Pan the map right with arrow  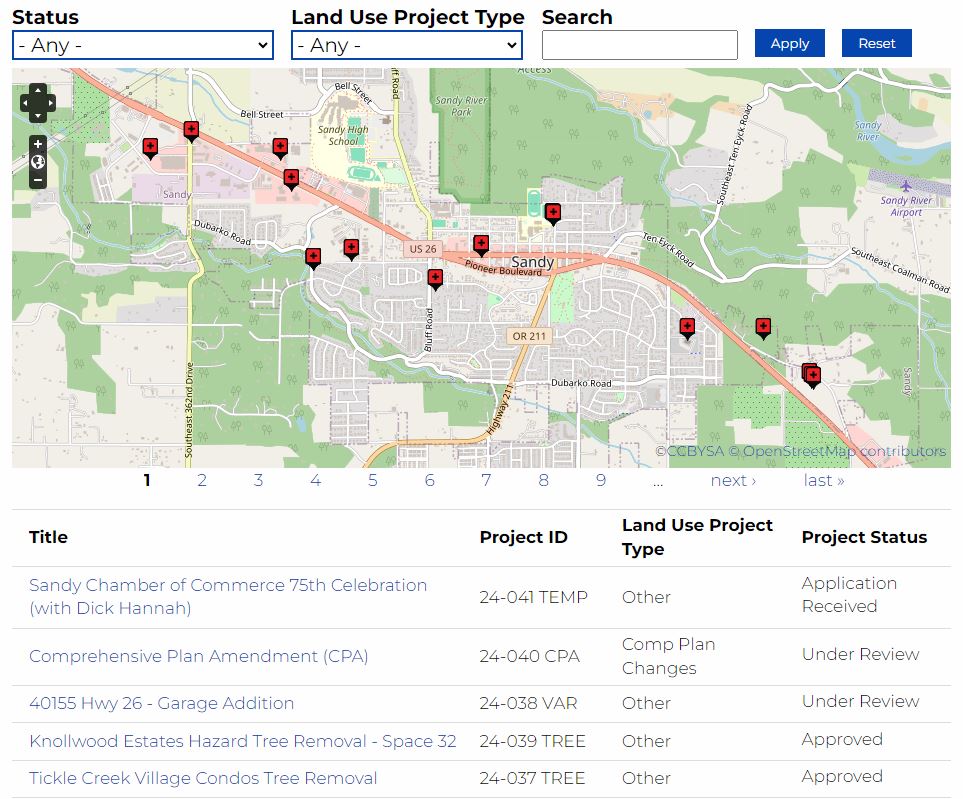tap(50, 102)
